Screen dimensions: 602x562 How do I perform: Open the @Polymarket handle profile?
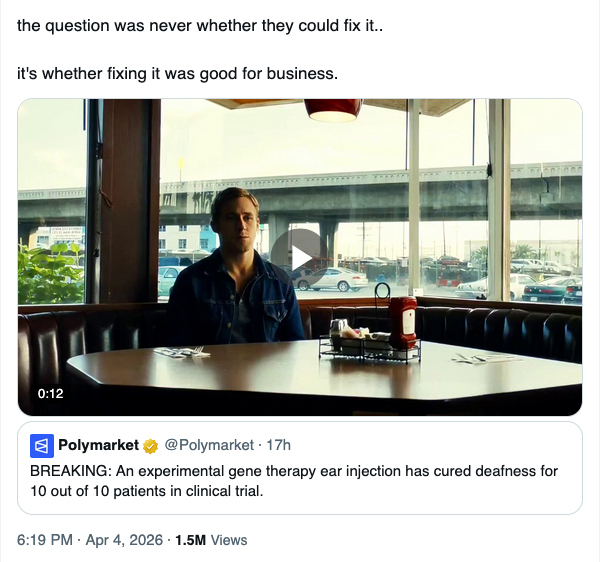click(x=206, y=445)
